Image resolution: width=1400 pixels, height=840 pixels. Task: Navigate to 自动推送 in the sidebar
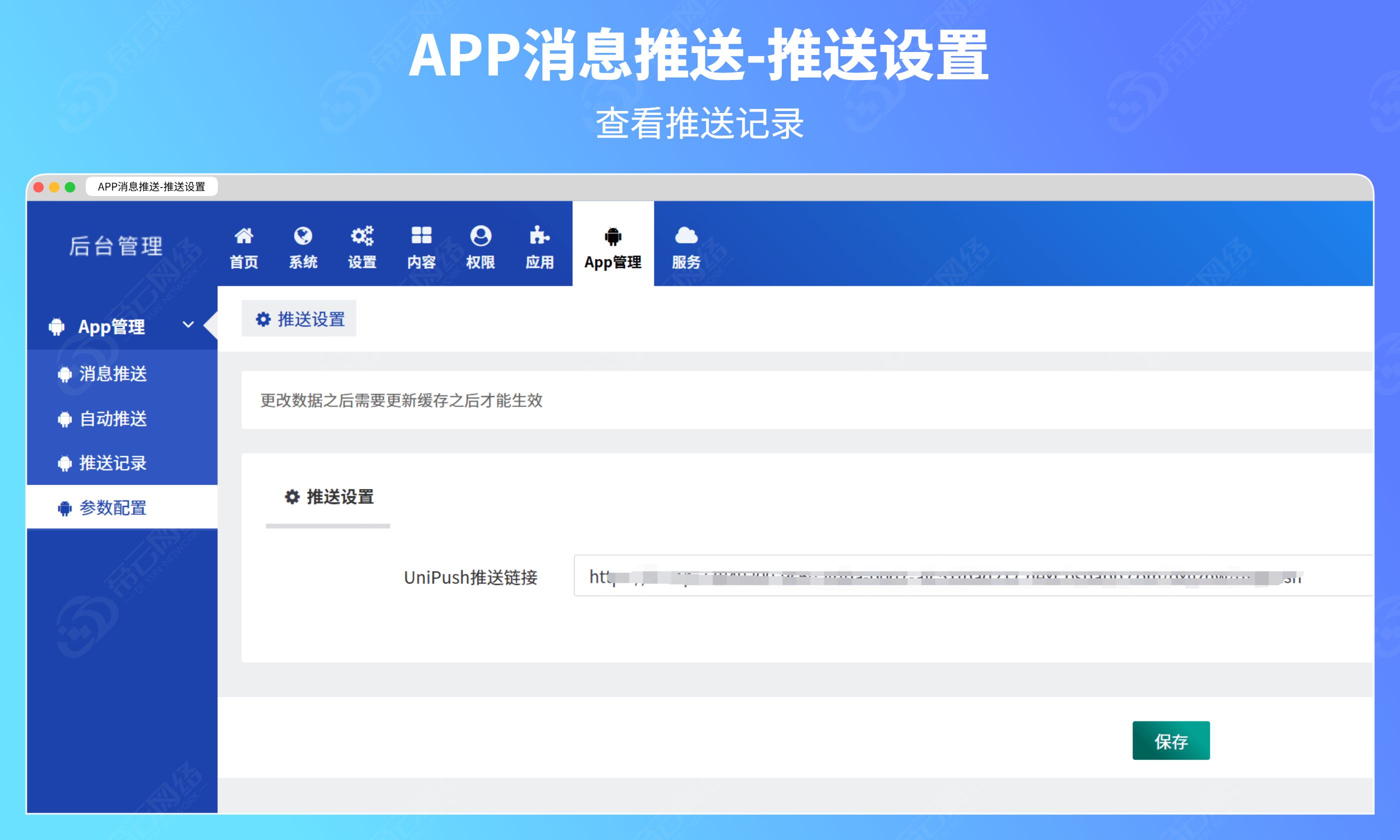tap(113, 419)
